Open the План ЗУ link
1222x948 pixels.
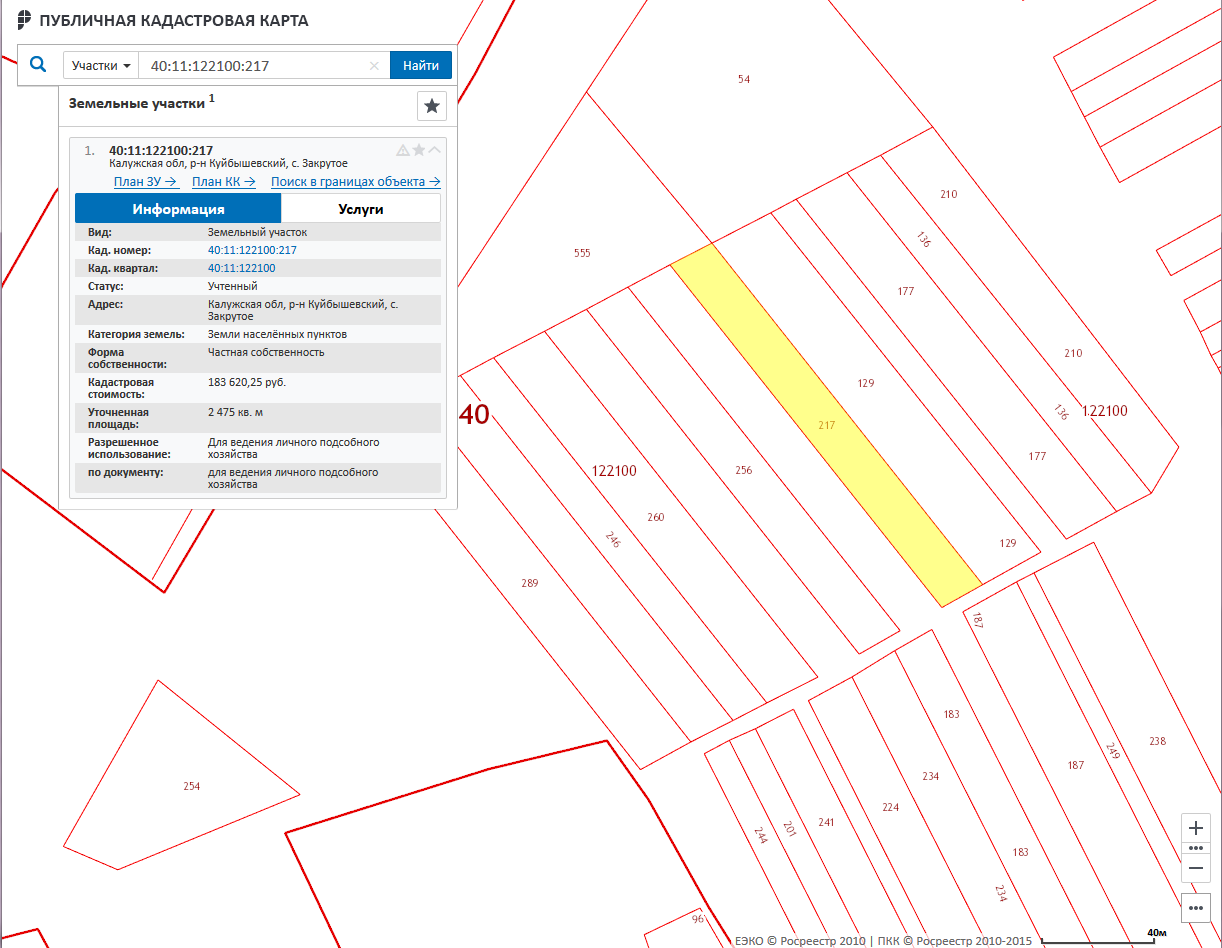[145, 182]
